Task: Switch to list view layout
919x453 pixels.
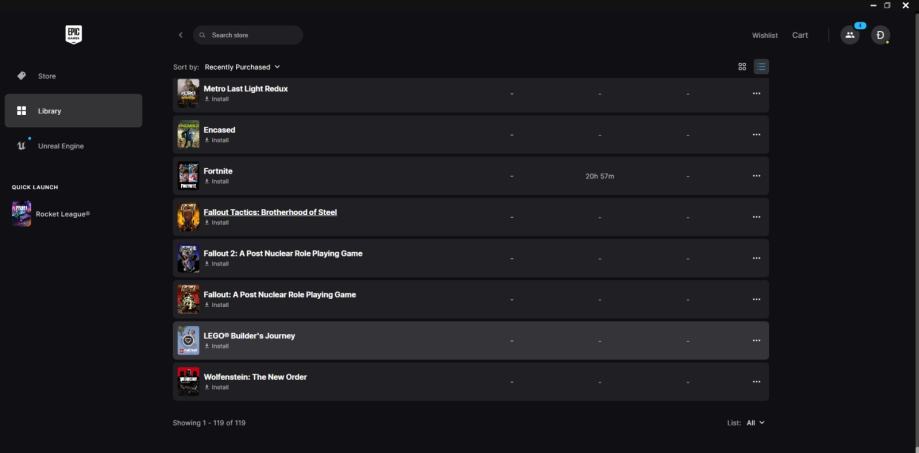Action: [x=761, y=67]
